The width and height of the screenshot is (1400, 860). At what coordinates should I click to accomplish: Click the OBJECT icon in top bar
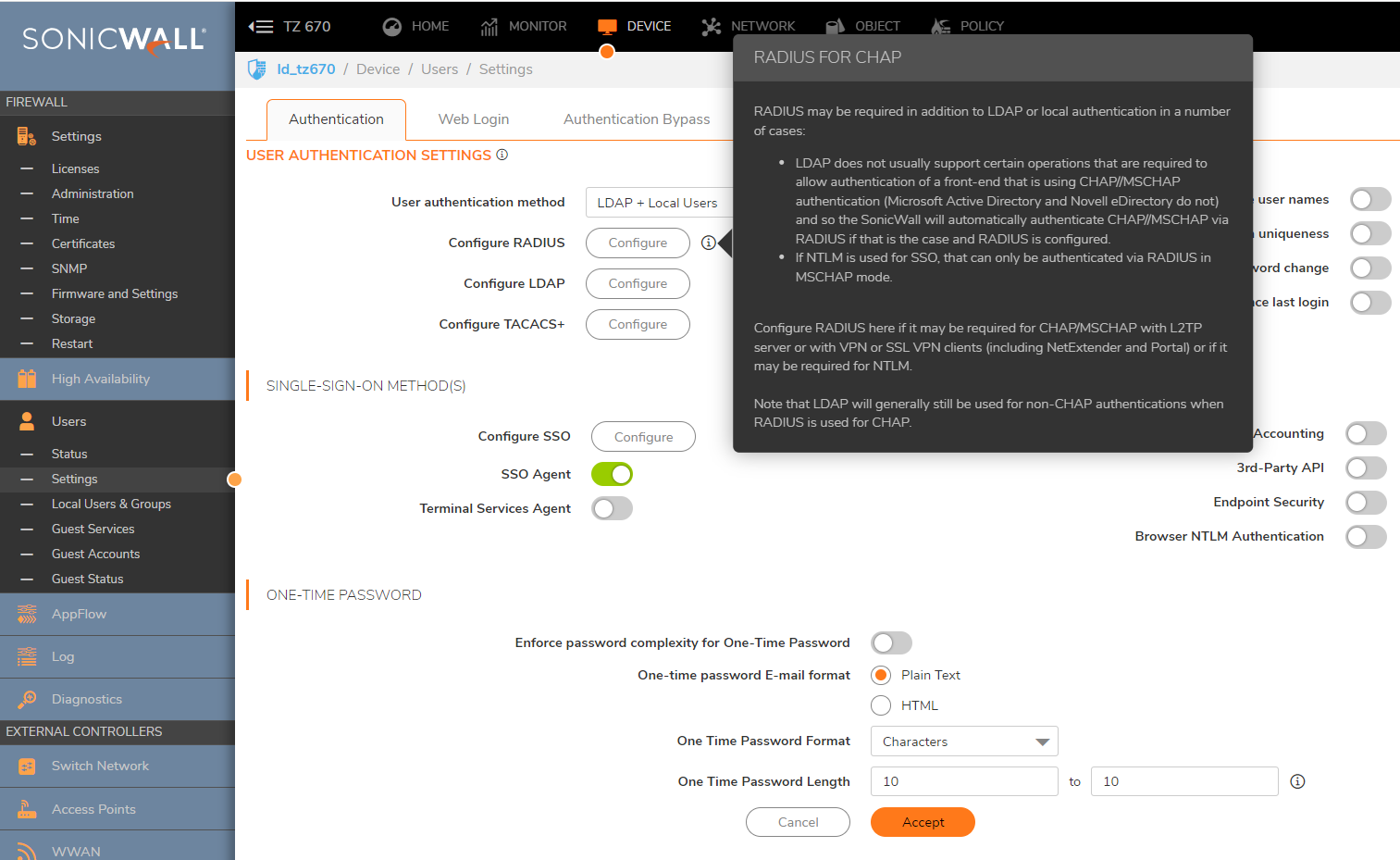click(835, 27)
